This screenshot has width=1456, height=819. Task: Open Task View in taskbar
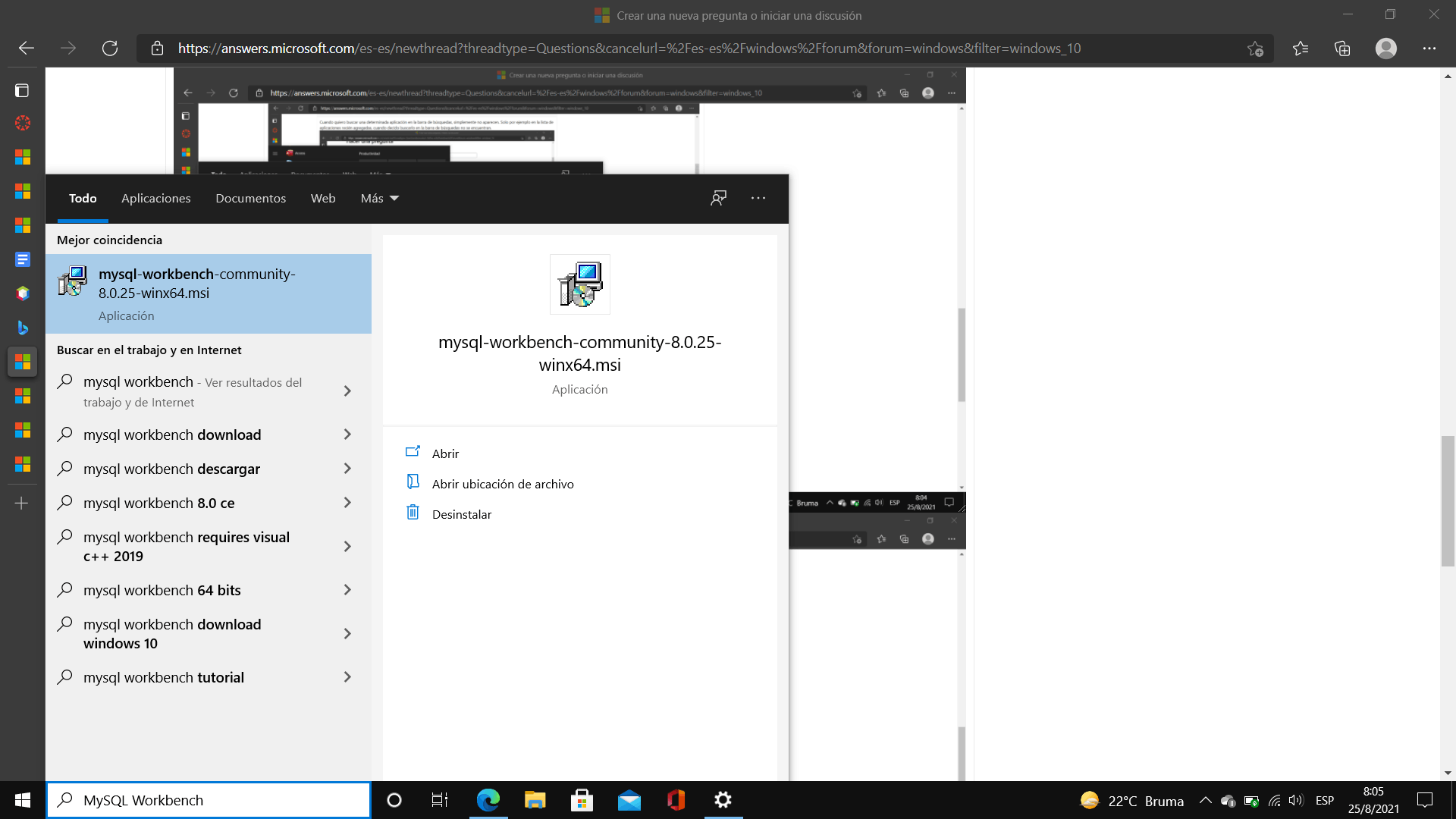(x=440, y=800)
